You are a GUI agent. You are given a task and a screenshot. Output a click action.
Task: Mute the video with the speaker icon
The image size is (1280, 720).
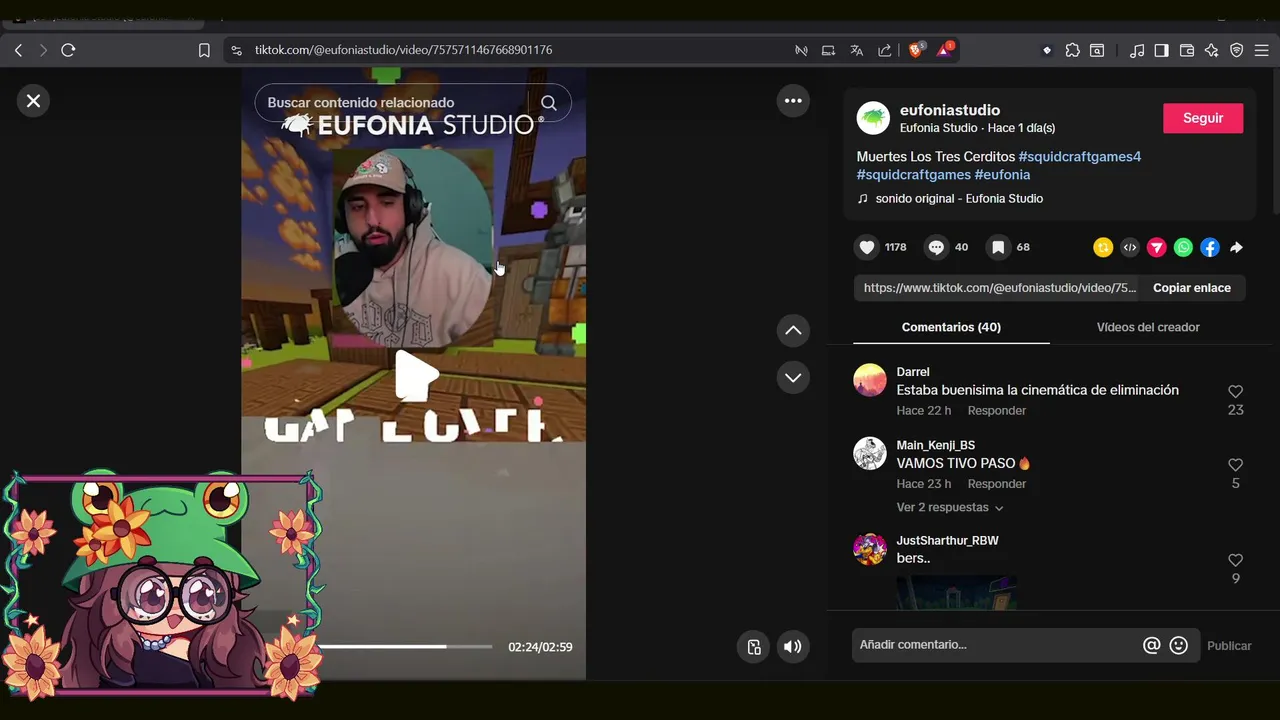793,646
